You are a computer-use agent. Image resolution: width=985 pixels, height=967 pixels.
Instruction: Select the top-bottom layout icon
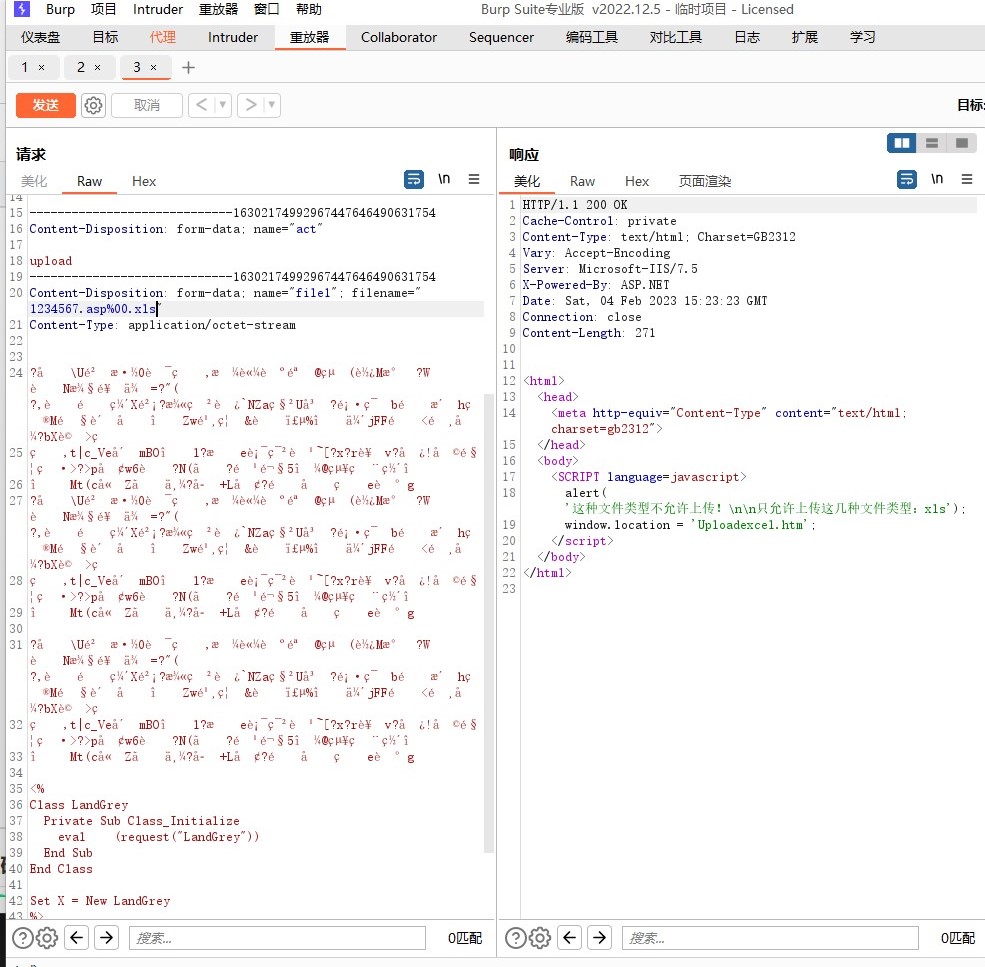[x=932, y=143]
